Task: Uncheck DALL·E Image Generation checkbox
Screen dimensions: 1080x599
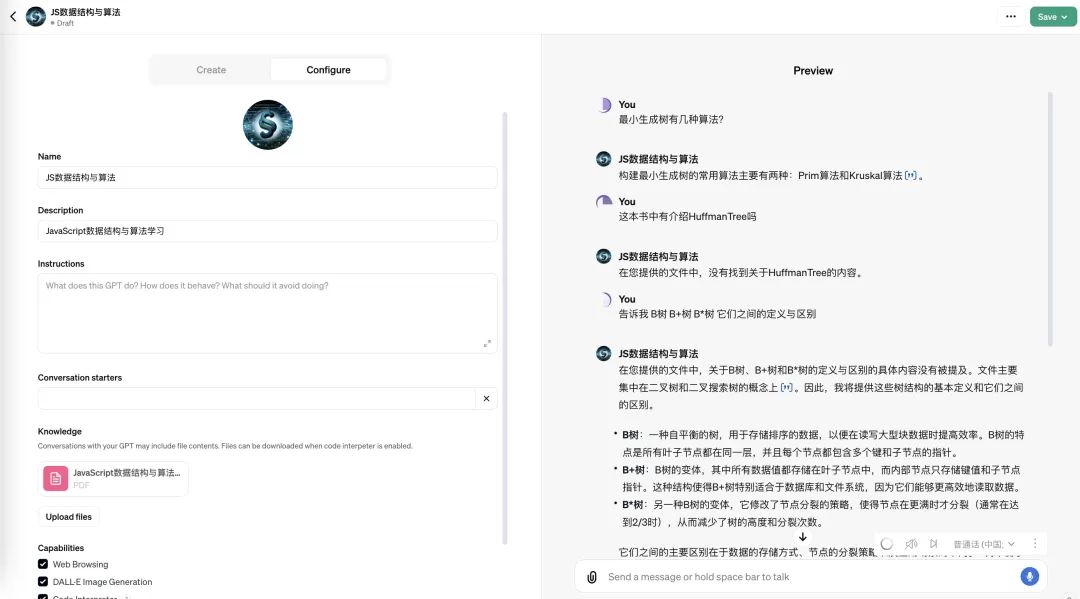Action: [x=43, y=581]
